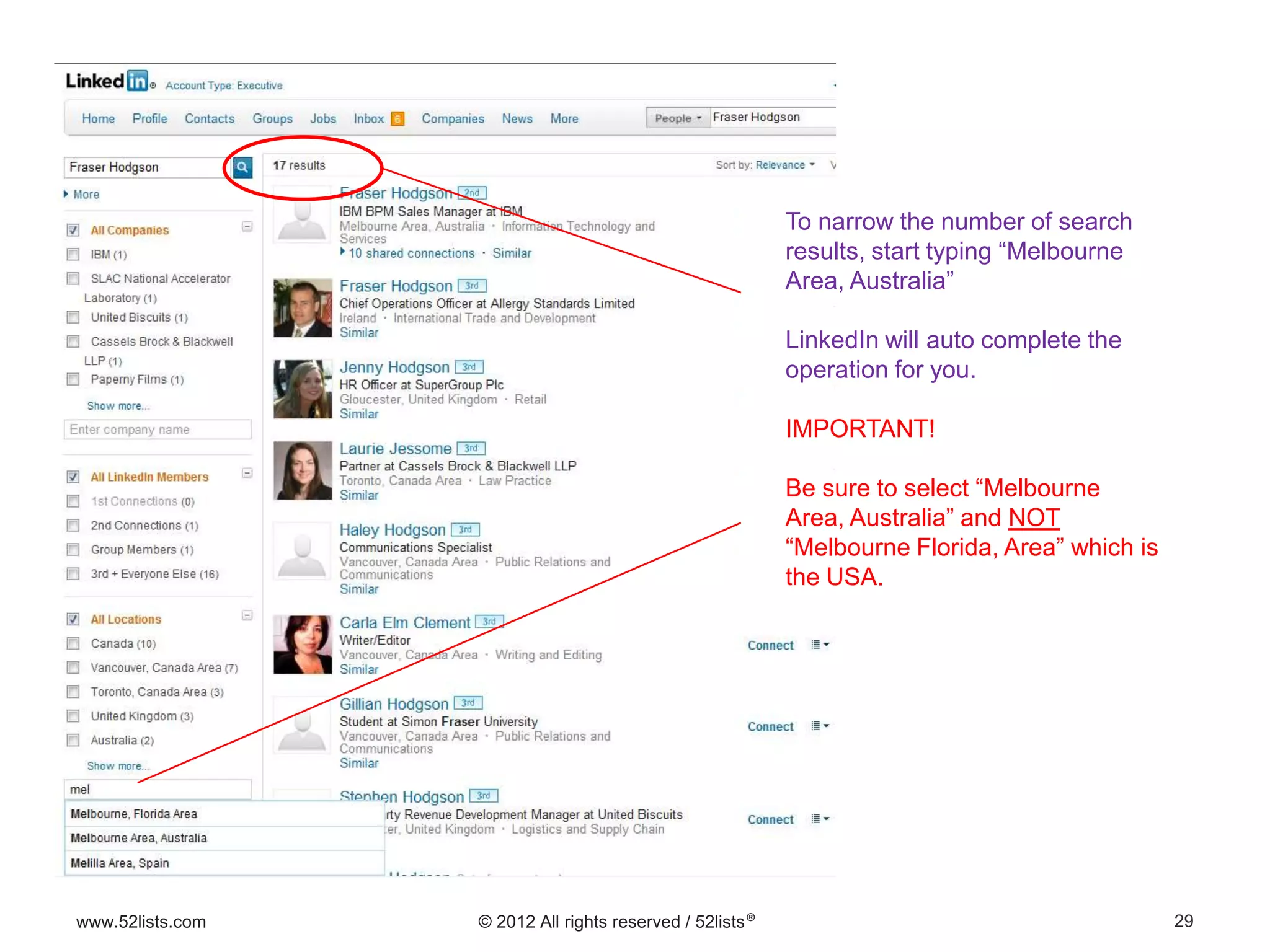Tick the 2nd Connections checkbox
Image resolution: width=1270 pixels, height=952 pixels.
coord(73,526)
